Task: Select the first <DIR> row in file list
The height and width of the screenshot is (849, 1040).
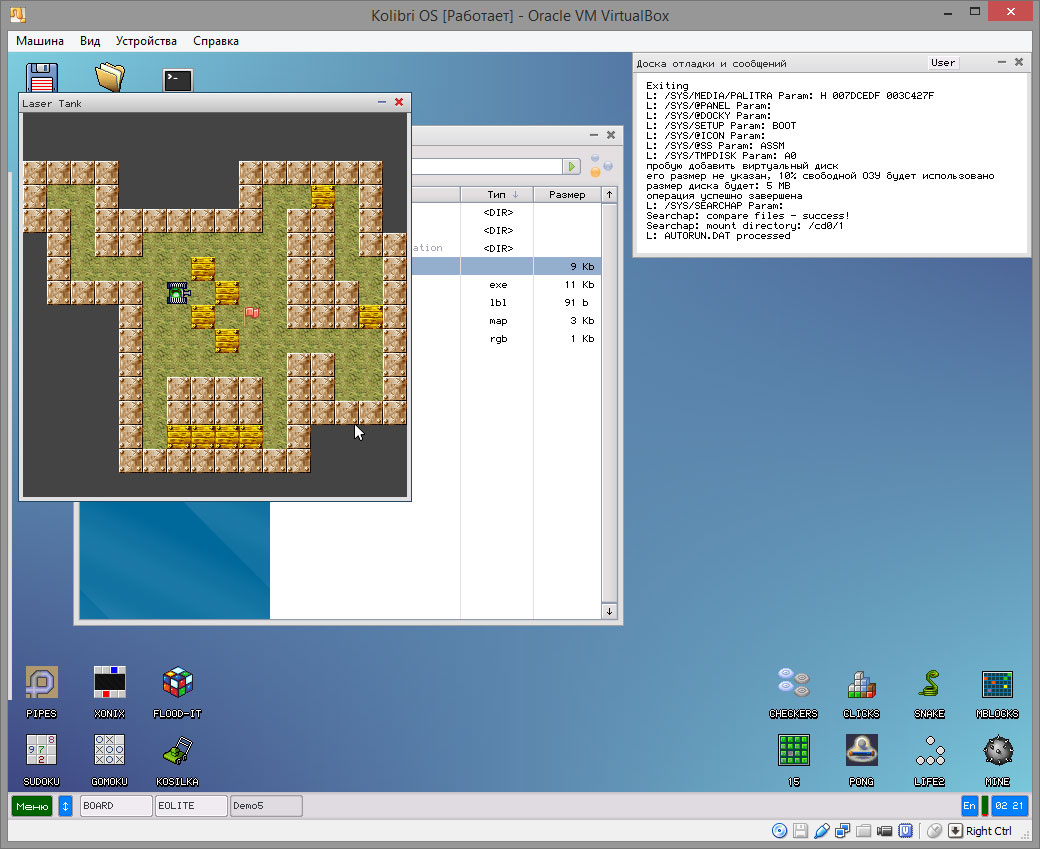Action: click(x=506, y=212)
